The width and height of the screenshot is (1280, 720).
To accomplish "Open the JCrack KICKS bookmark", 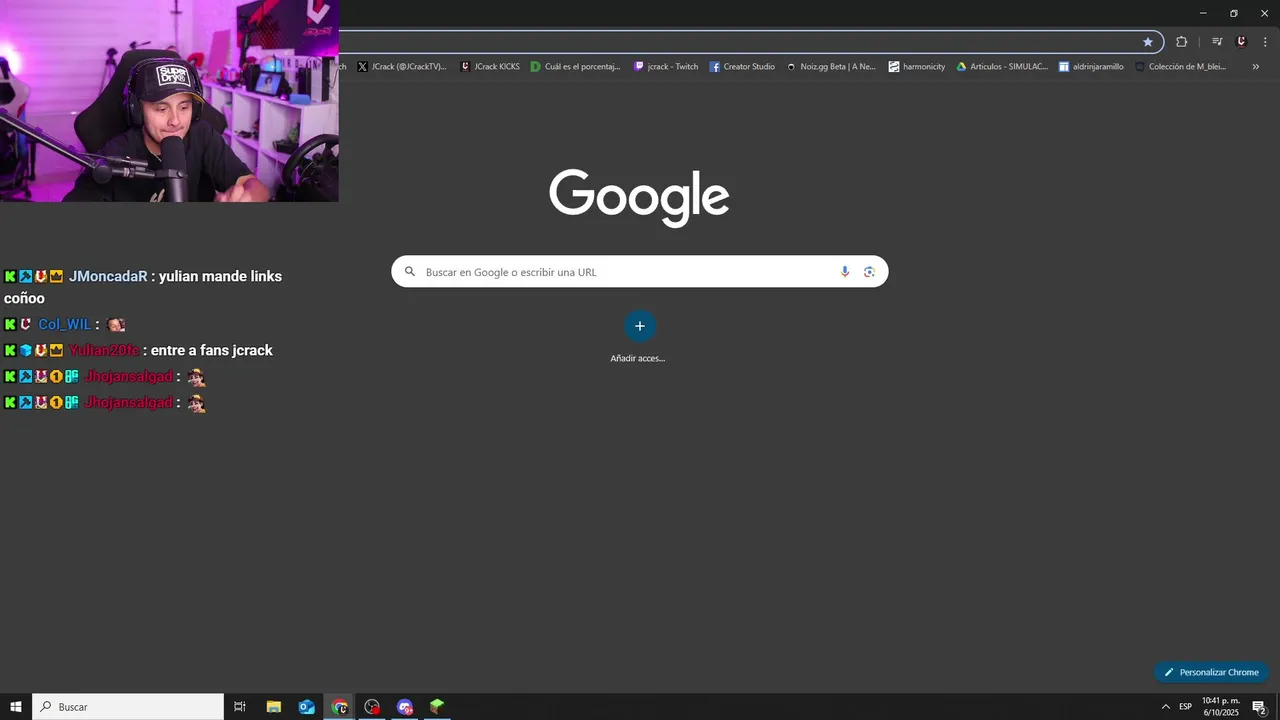I will 490,67.
